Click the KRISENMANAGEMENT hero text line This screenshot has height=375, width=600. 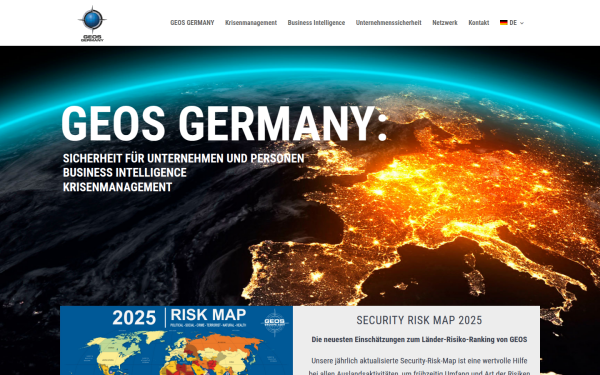click(x=117, y=187)
